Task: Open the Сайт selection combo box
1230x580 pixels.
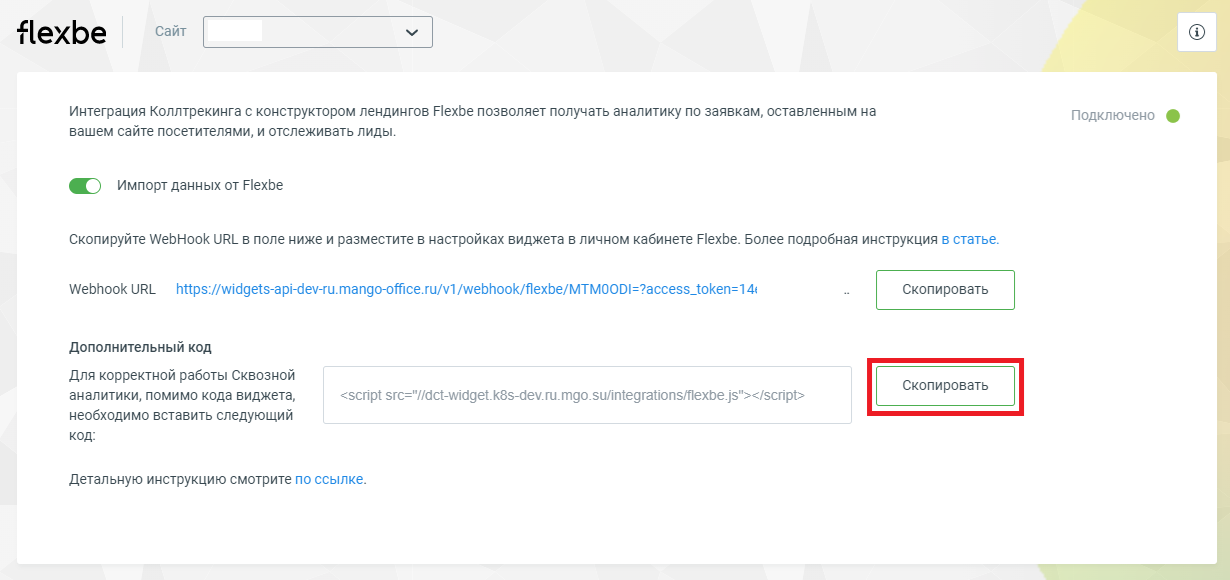Action: click(x=318, y=32)
